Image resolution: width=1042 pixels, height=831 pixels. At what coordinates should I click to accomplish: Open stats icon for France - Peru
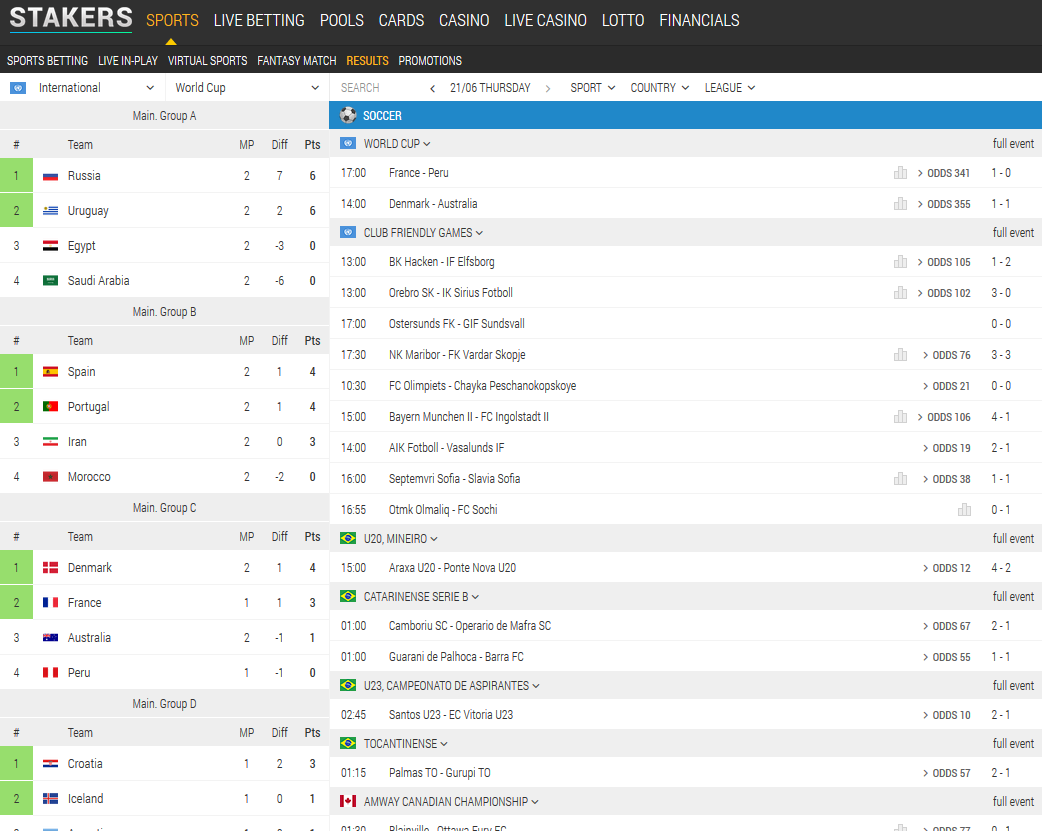[x=900, y=173]
